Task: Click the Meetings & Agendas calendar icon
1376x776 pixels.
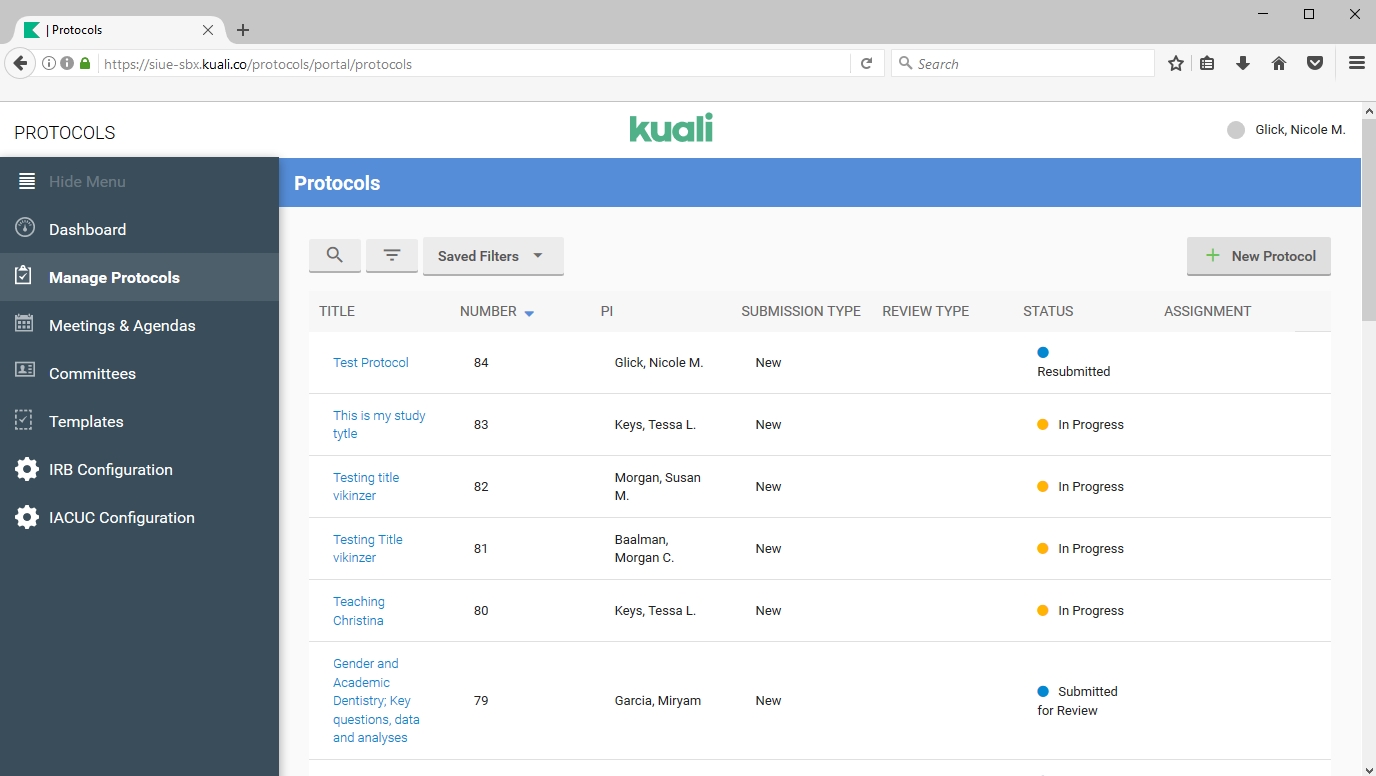Action: pyautogui.click(x=26, y=325)
